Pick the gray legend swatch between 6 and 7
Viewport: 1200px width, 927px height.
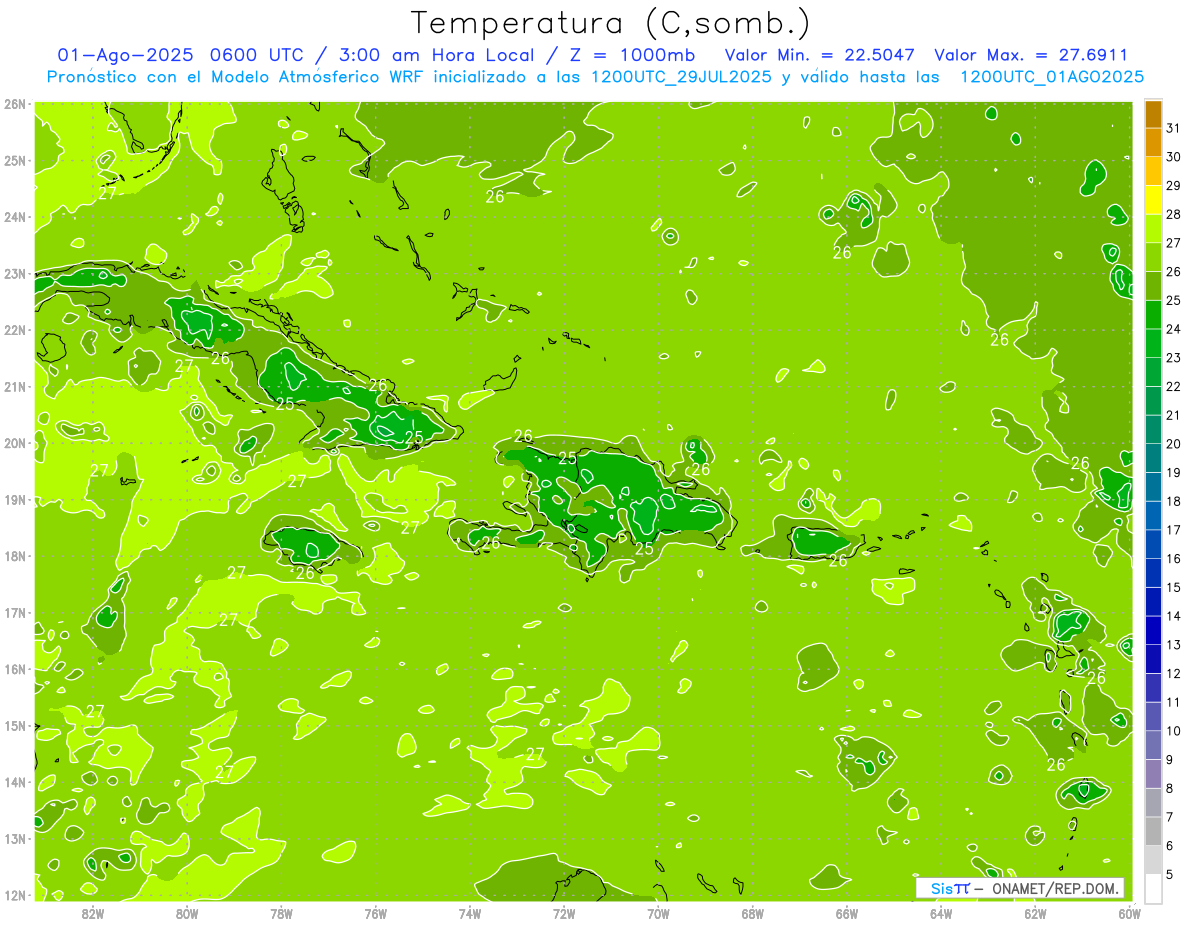click(x=1153, y=831)
